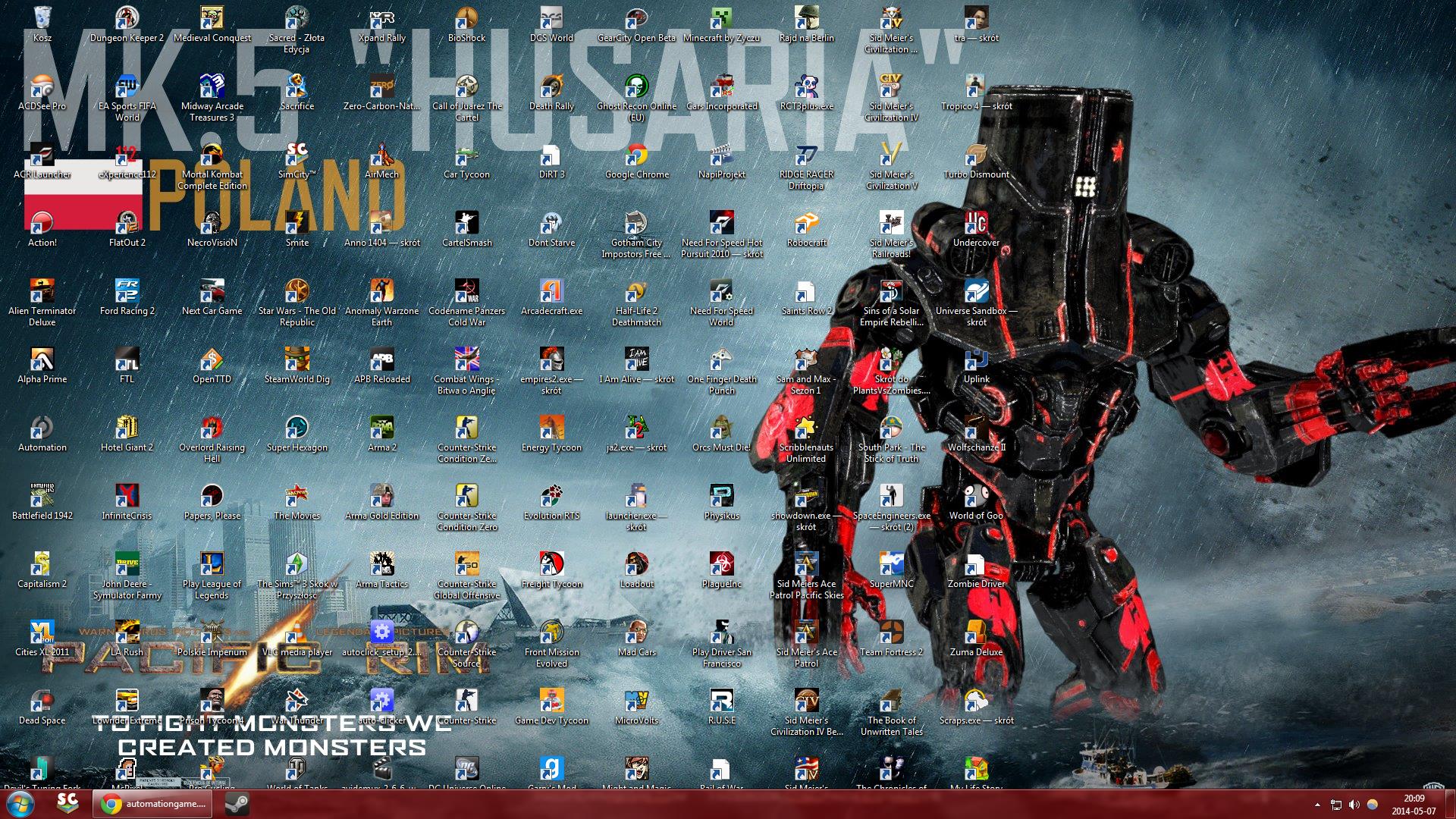Open the OpenTTD icon
1456x819 pixels.
(x=212, y=365)
